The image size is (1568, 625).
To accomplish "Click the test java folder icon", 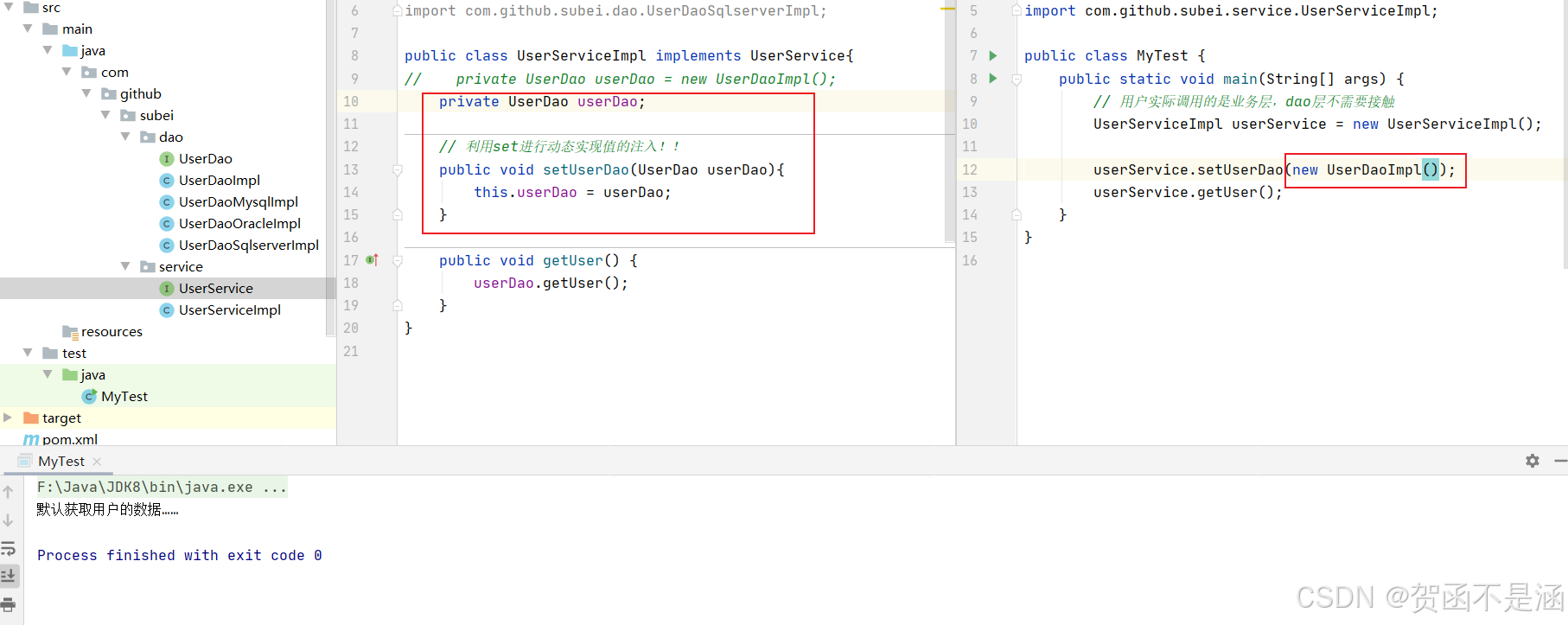I will (x=70, y=374).
